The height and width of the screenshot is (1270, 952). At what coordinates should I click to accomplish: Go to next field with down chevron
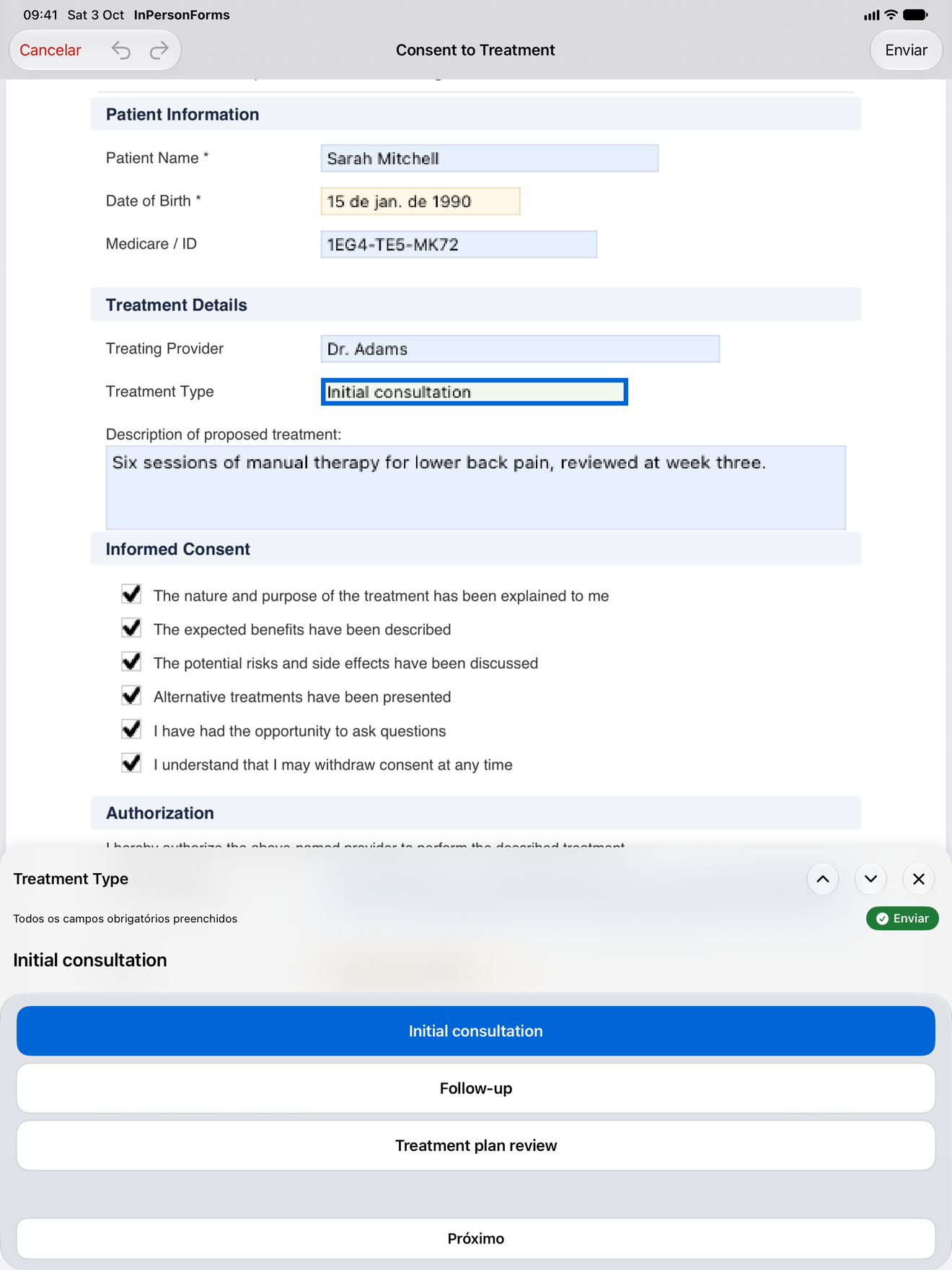coord(871,879)
